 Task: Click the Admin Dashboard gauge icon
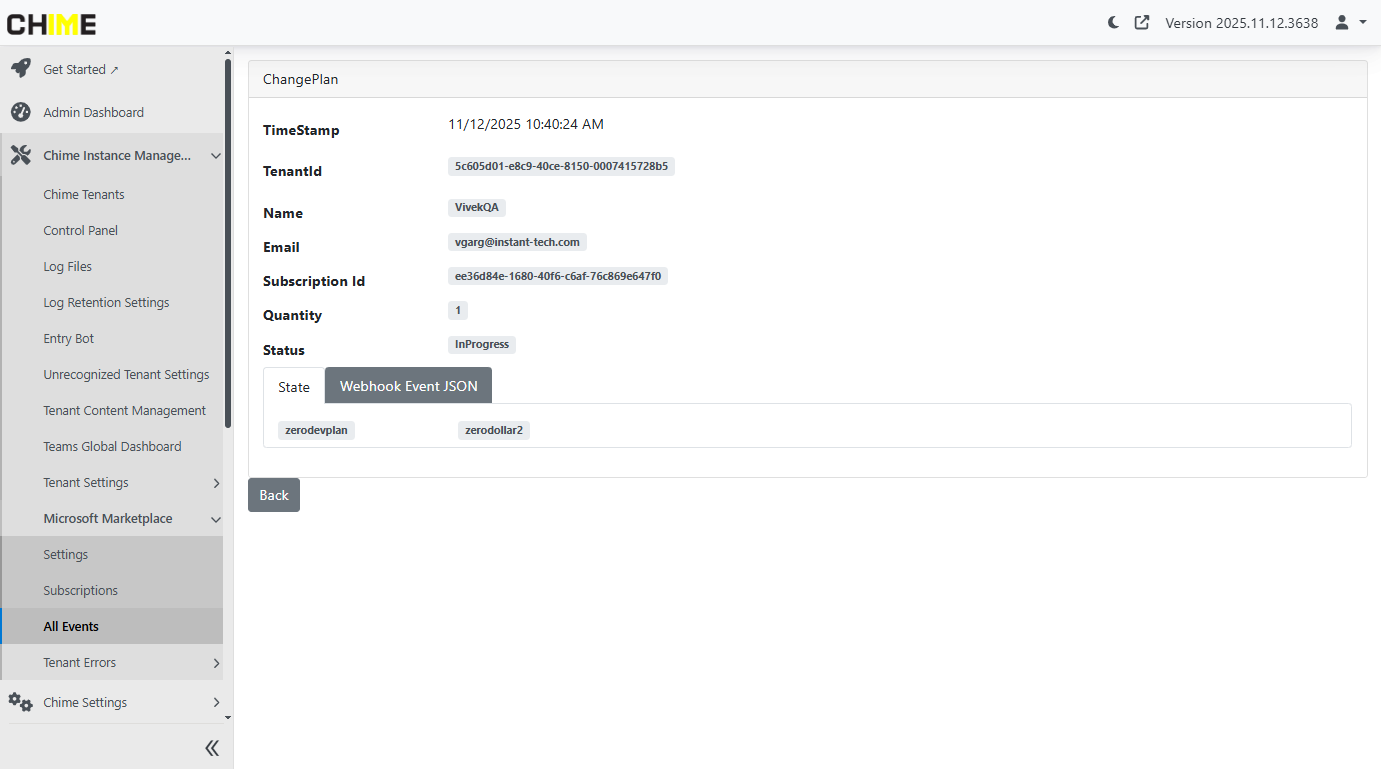click(20, 112)
